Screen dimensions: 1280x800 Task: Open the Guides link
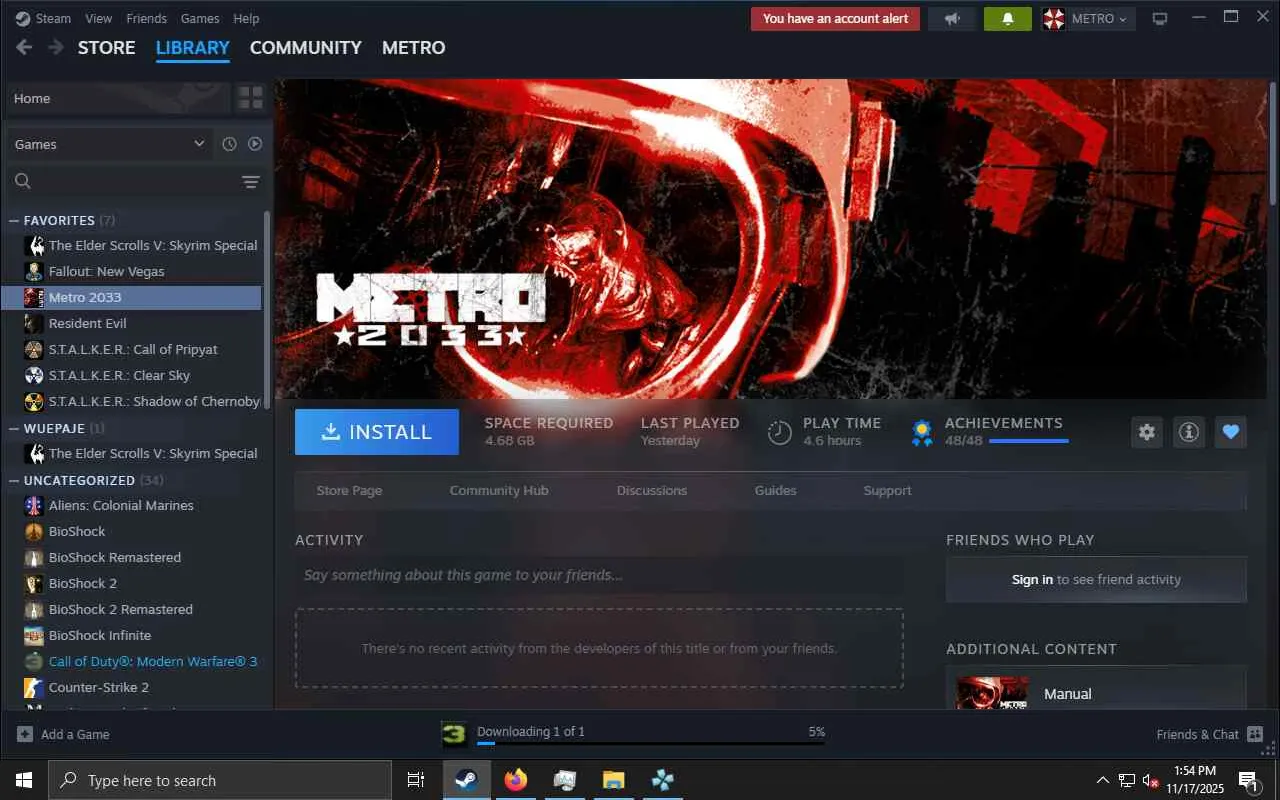pos(776,491)
